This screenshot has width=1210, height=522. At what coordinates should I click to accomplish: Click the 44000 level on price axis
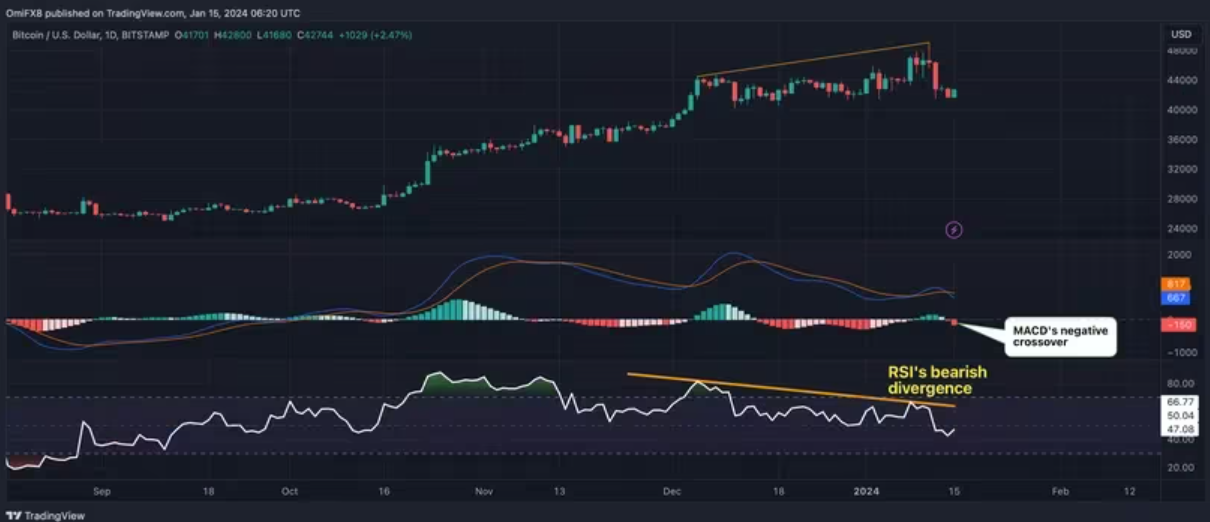[x=1183, y=80]
